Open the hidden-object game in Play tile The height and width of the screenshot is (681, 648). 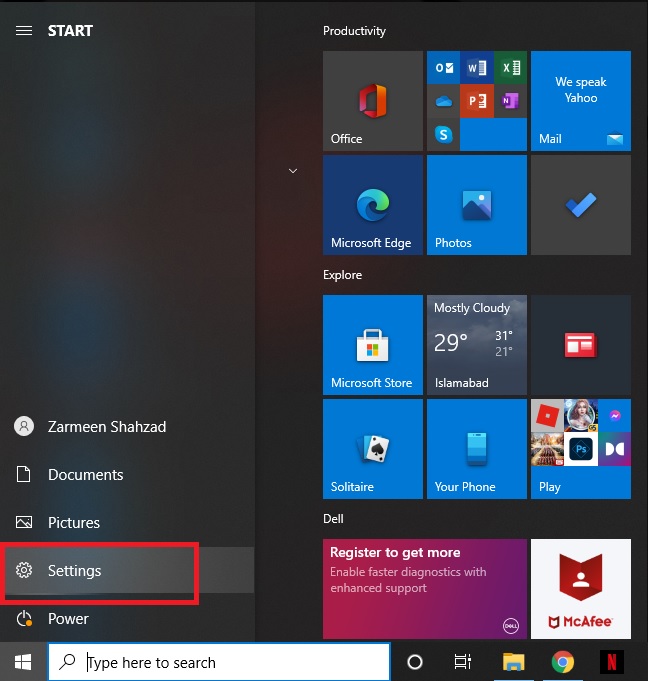click(581, 416)
